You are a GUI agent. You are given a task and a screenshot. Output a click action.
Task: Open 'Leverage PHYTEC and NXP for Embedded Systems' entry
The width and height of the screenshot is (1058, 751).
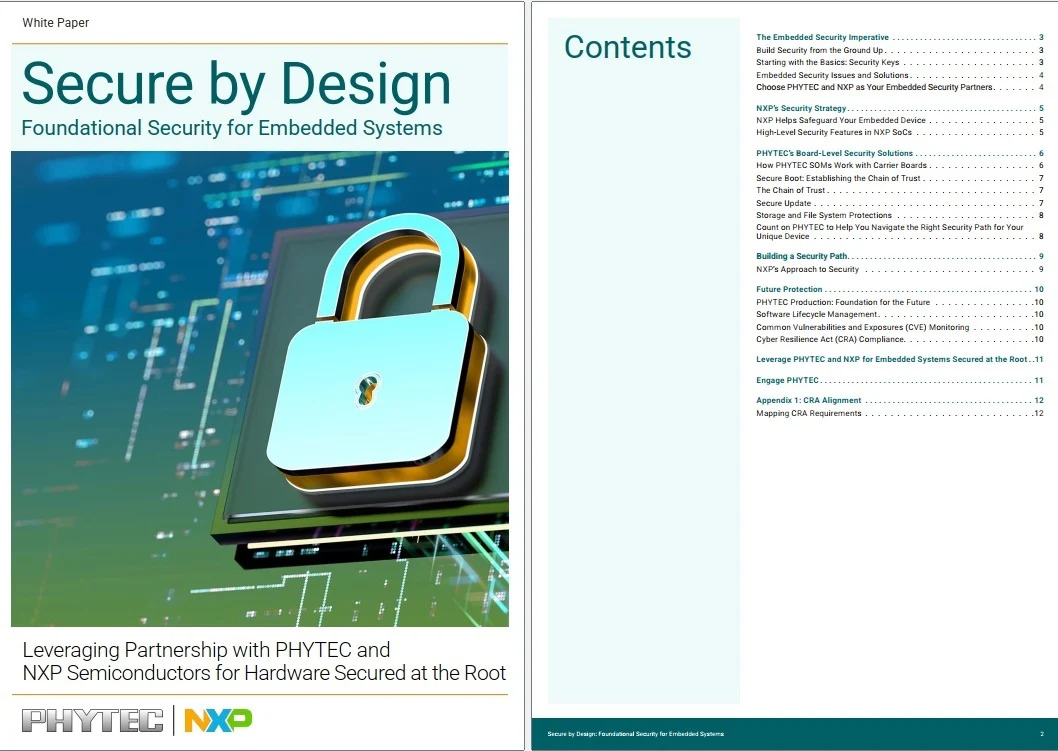(x=899, y=360)
